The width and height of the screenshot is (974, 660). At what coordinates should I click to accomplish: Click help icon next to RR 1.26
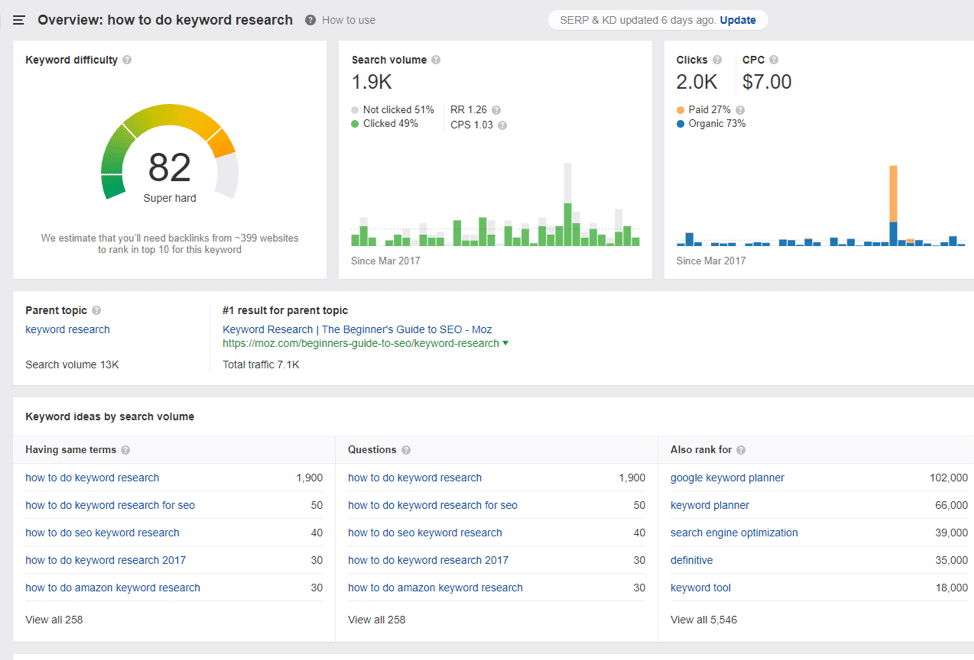[496, 110]
